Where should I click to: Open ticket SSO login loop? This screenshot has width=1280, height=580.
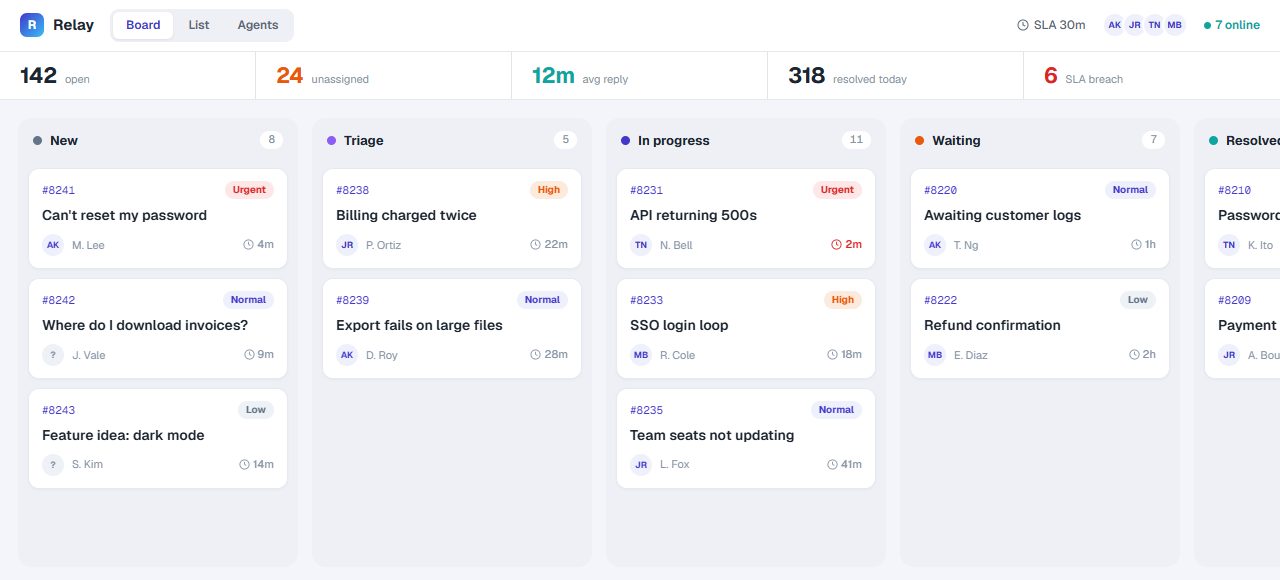tap(746, 328)
